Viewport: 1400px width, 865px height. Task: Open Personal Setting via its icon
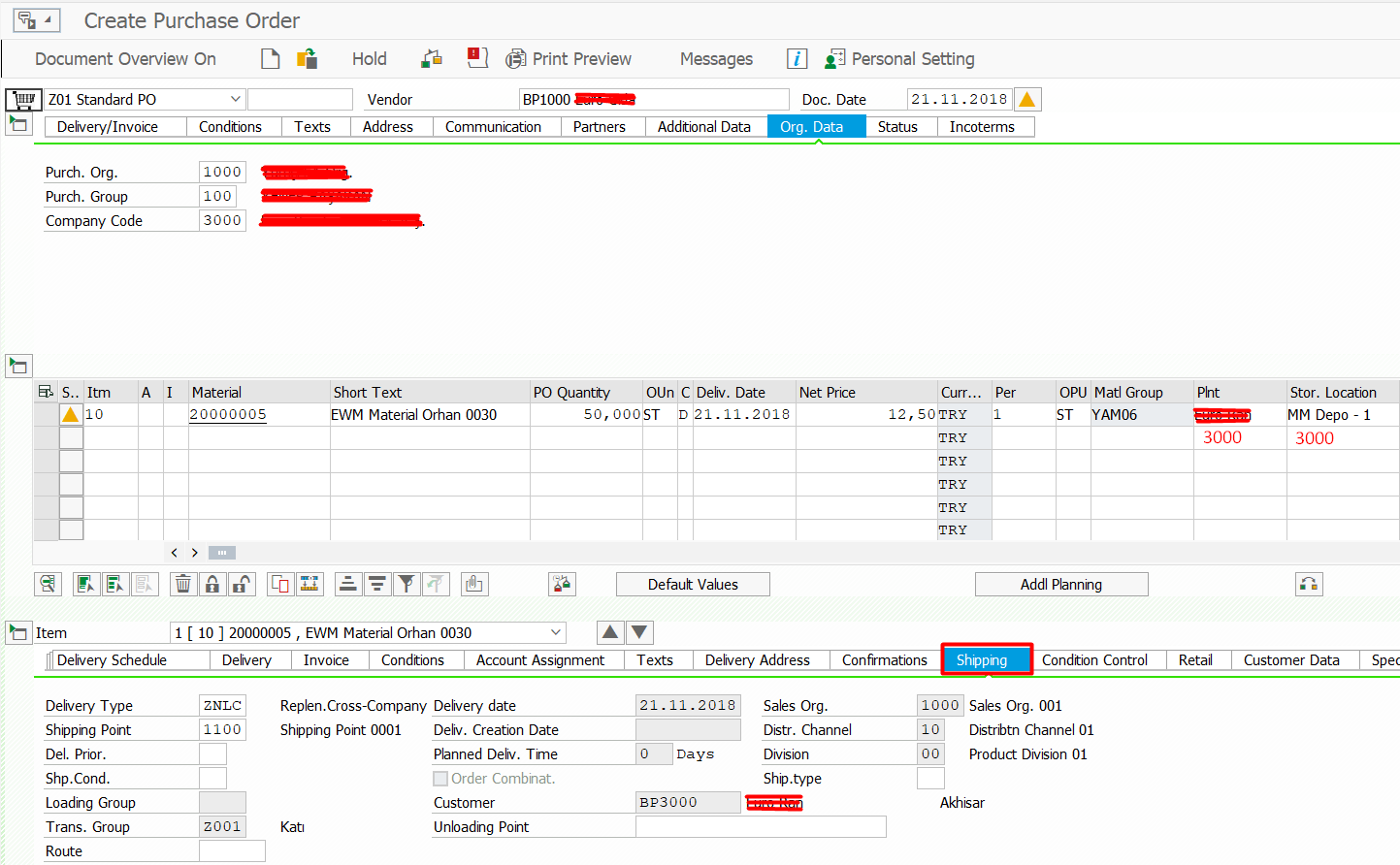pos(834,59)
